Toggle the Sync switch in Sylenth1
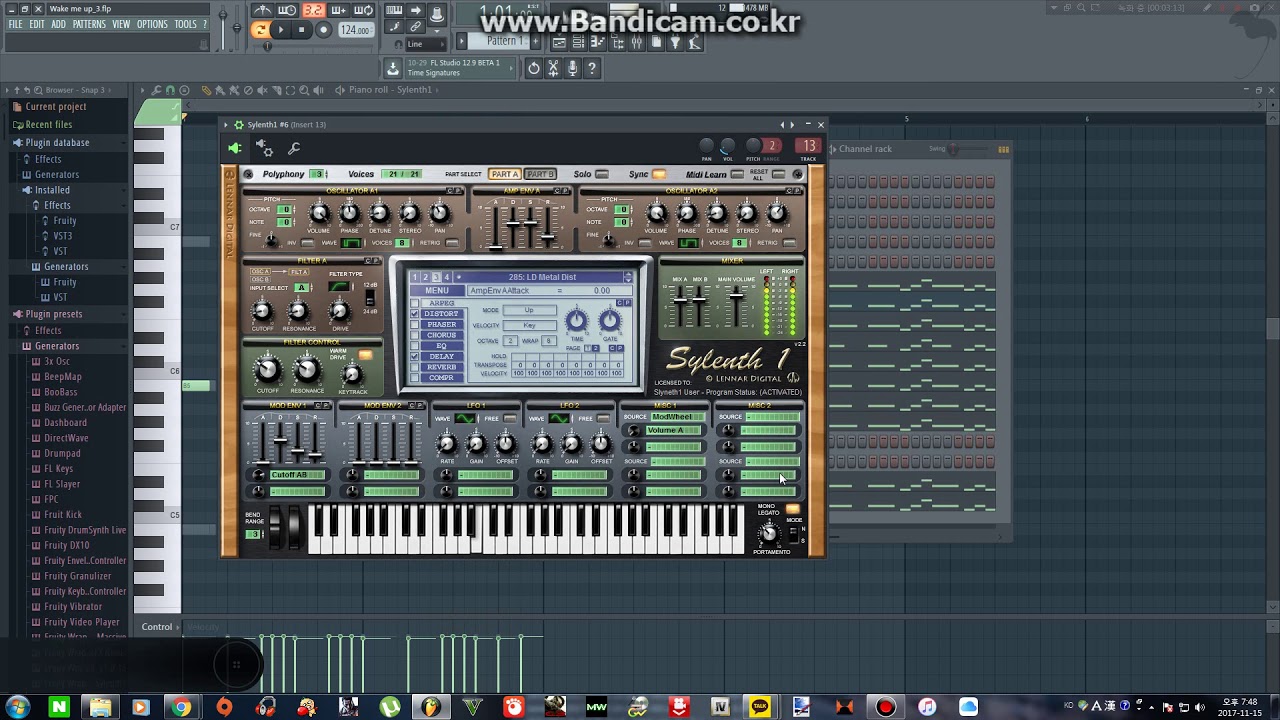 point(659,174)
